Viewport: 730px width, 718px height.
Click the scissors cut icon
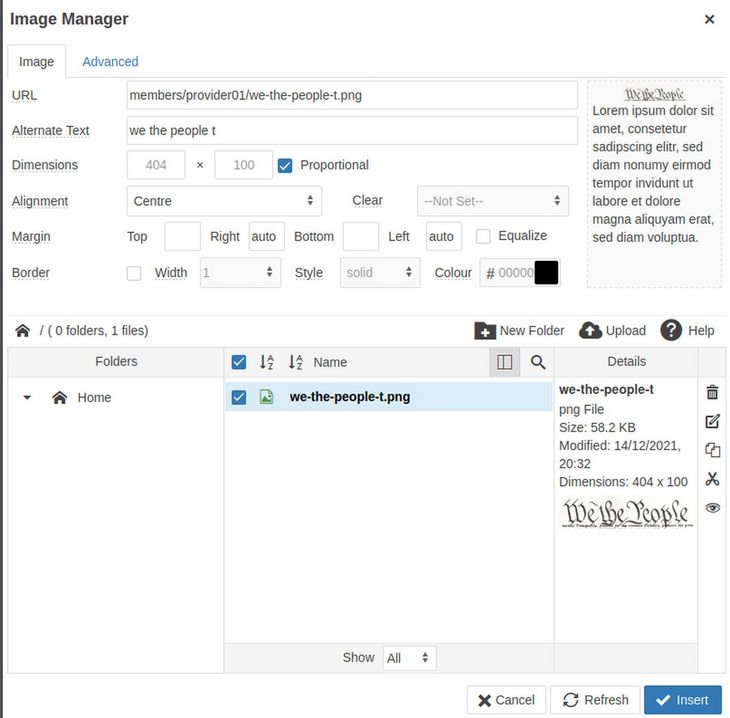coord(712,479)
